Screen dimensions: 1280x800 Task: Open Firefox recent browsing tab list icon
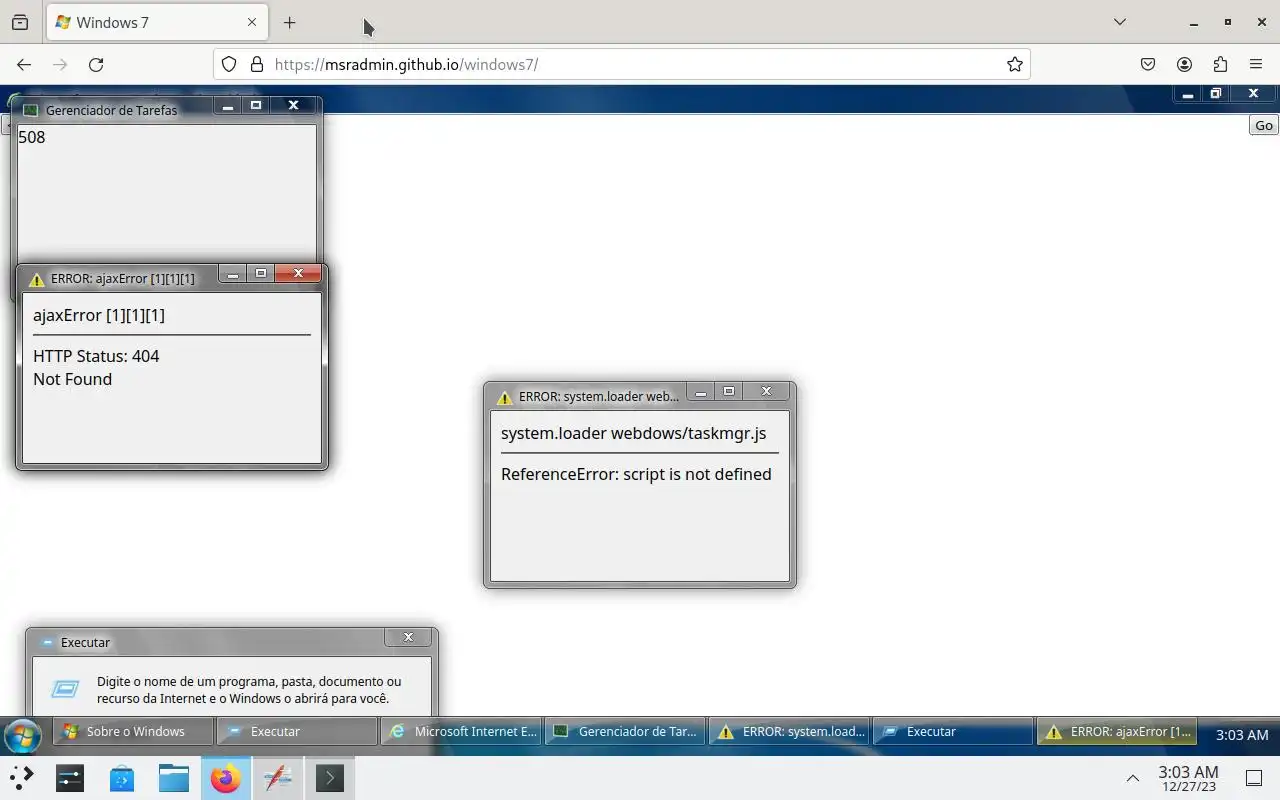[20, 22]
